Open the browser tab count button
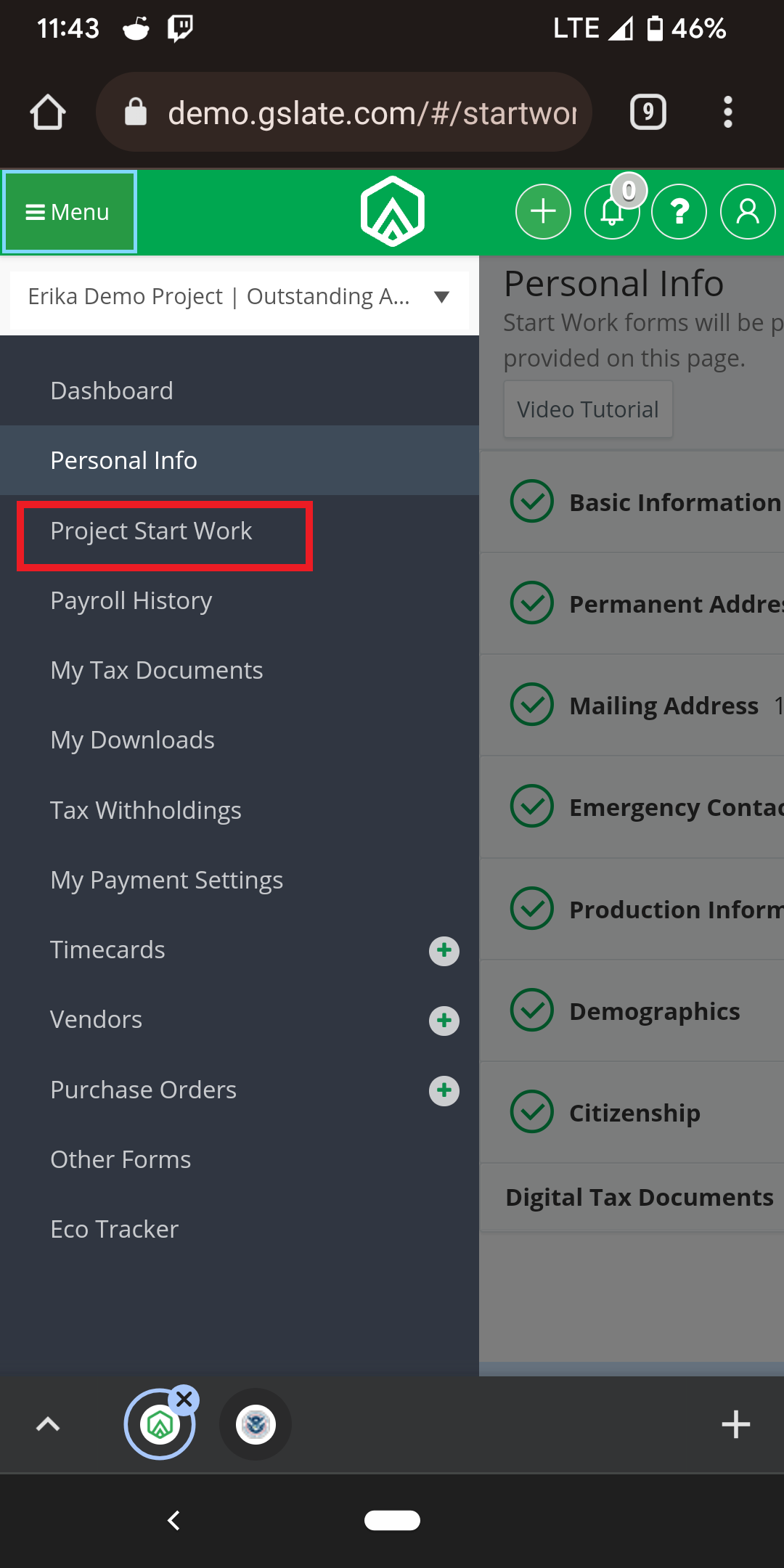The height and width of the screenshot is (1568, 784). point(648,112)
